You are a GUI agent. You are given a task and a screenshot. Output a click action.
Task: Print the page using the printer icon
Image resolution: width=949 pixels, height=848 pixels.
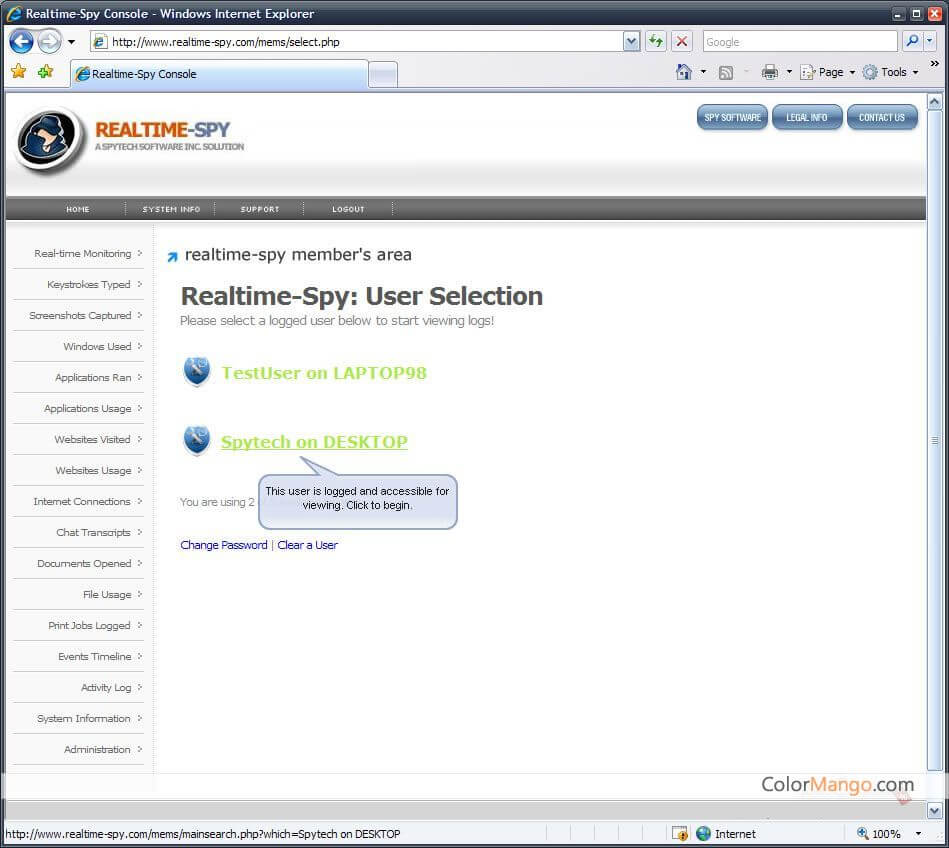pyautogui.click(x=770, y=72)
